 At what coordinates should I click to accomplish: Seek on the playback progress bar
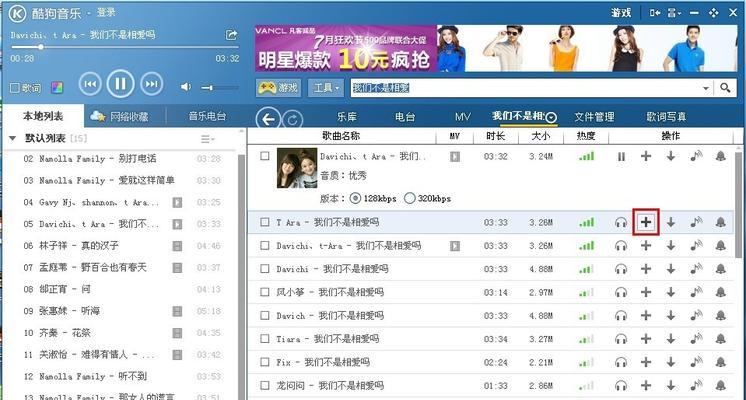point(125,47)
